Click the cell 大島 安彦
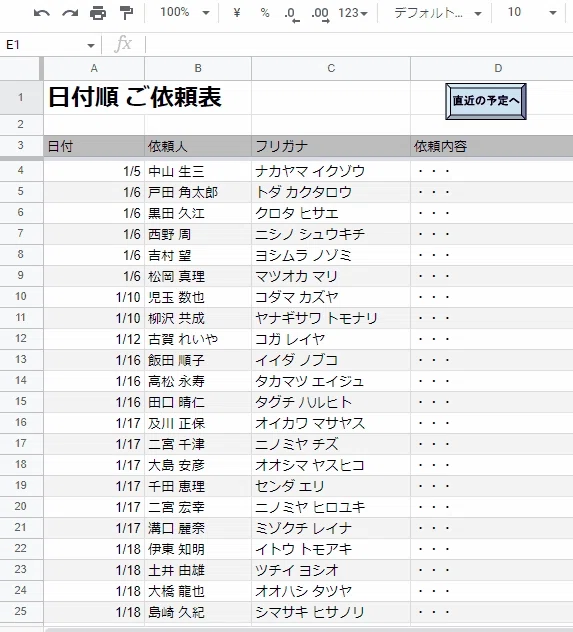 198,465
